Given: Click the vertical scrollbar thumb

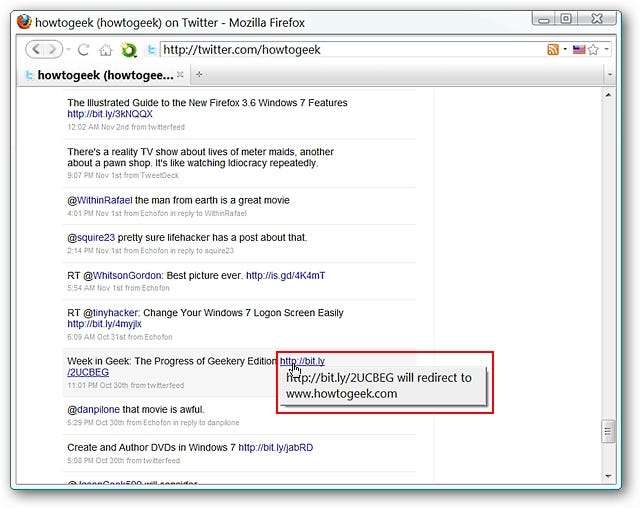Looking at the screenshot, I should (x=608, y=431).
